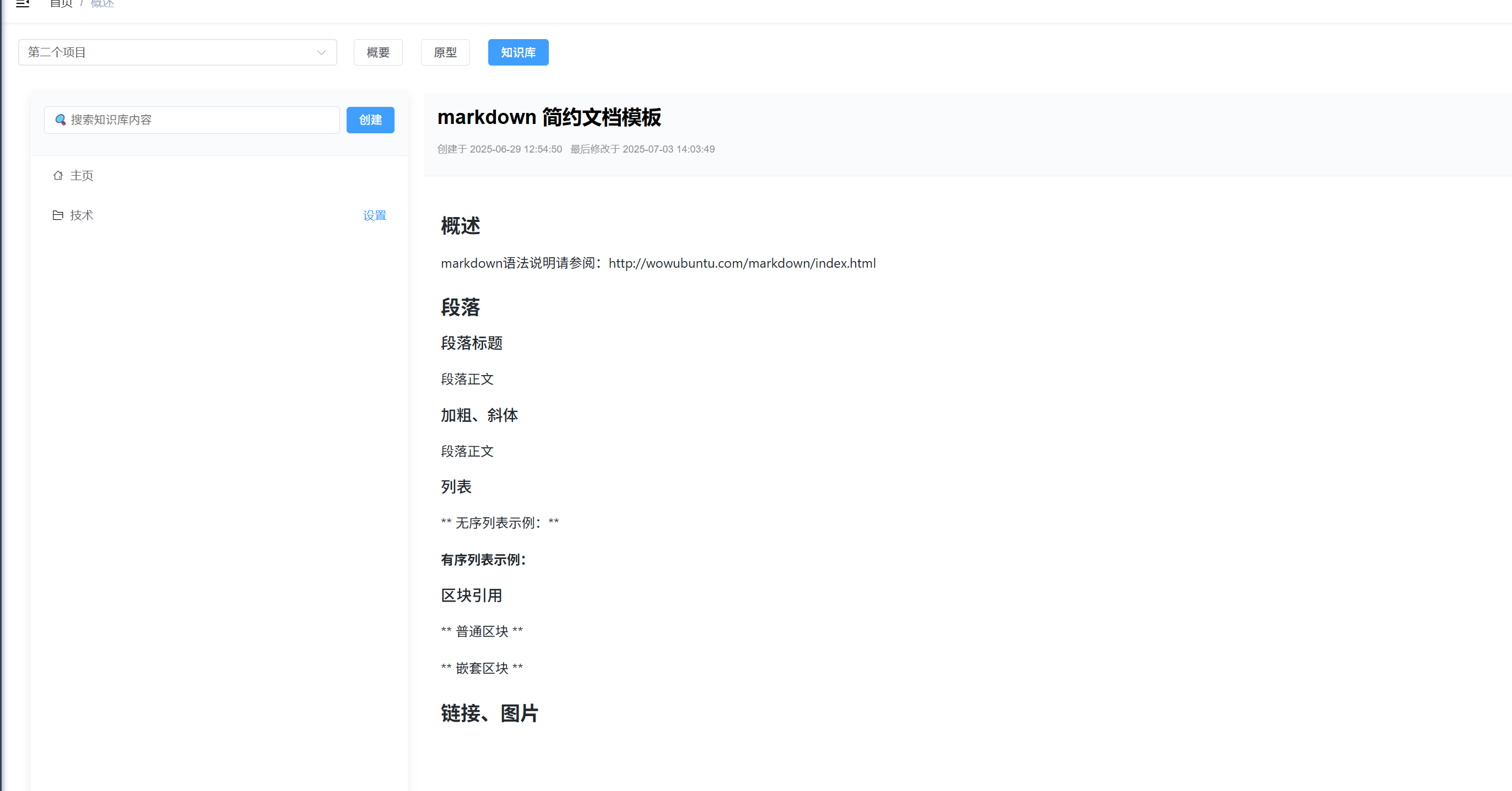Click the 首页 breadcrumb link
The width and height of the screenshot is (1512, 791).
tap(61, 3)
